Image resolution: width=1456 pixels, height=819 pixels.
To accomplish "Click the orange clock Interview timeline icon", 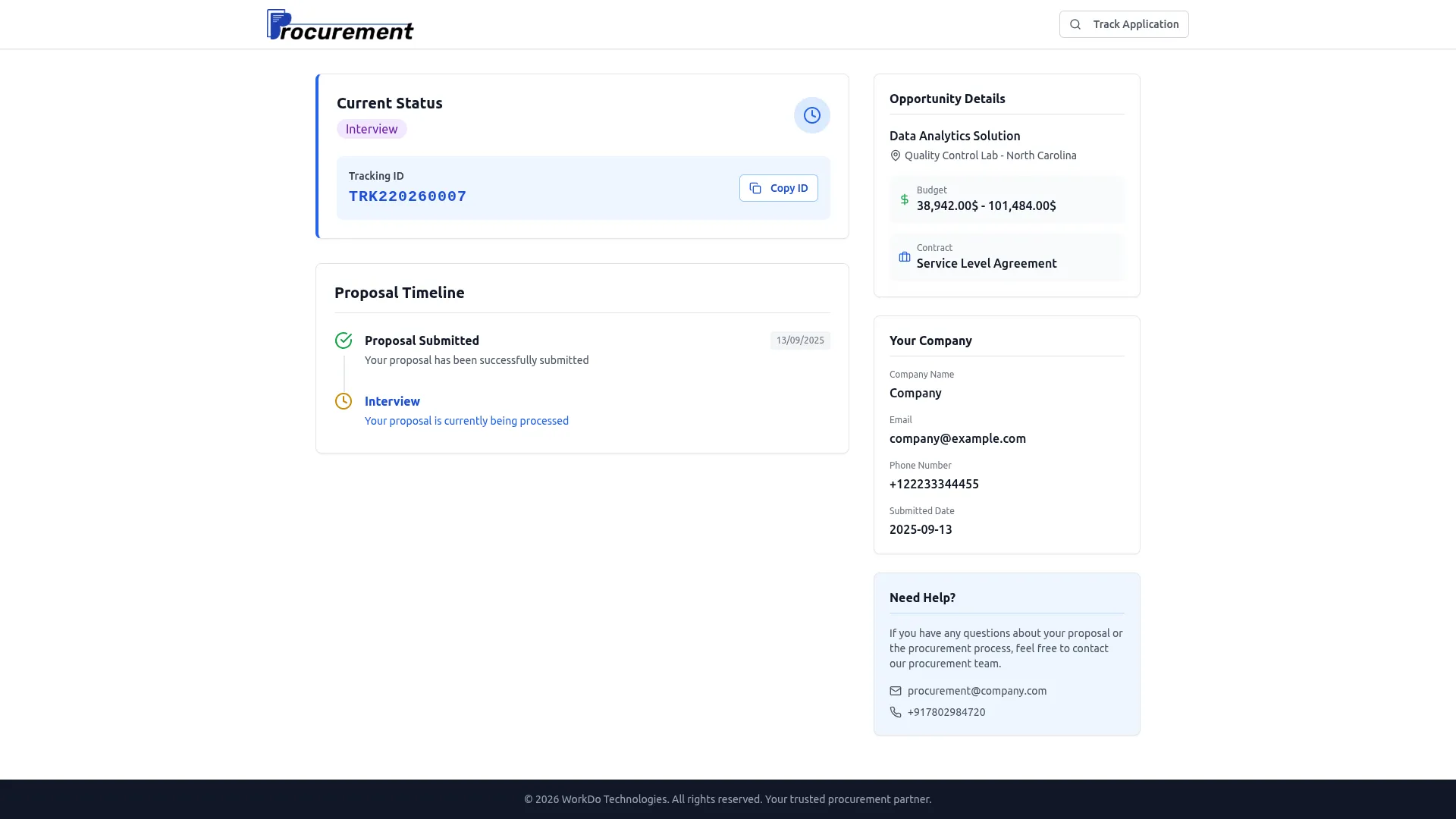I will [x=344, y=401].
